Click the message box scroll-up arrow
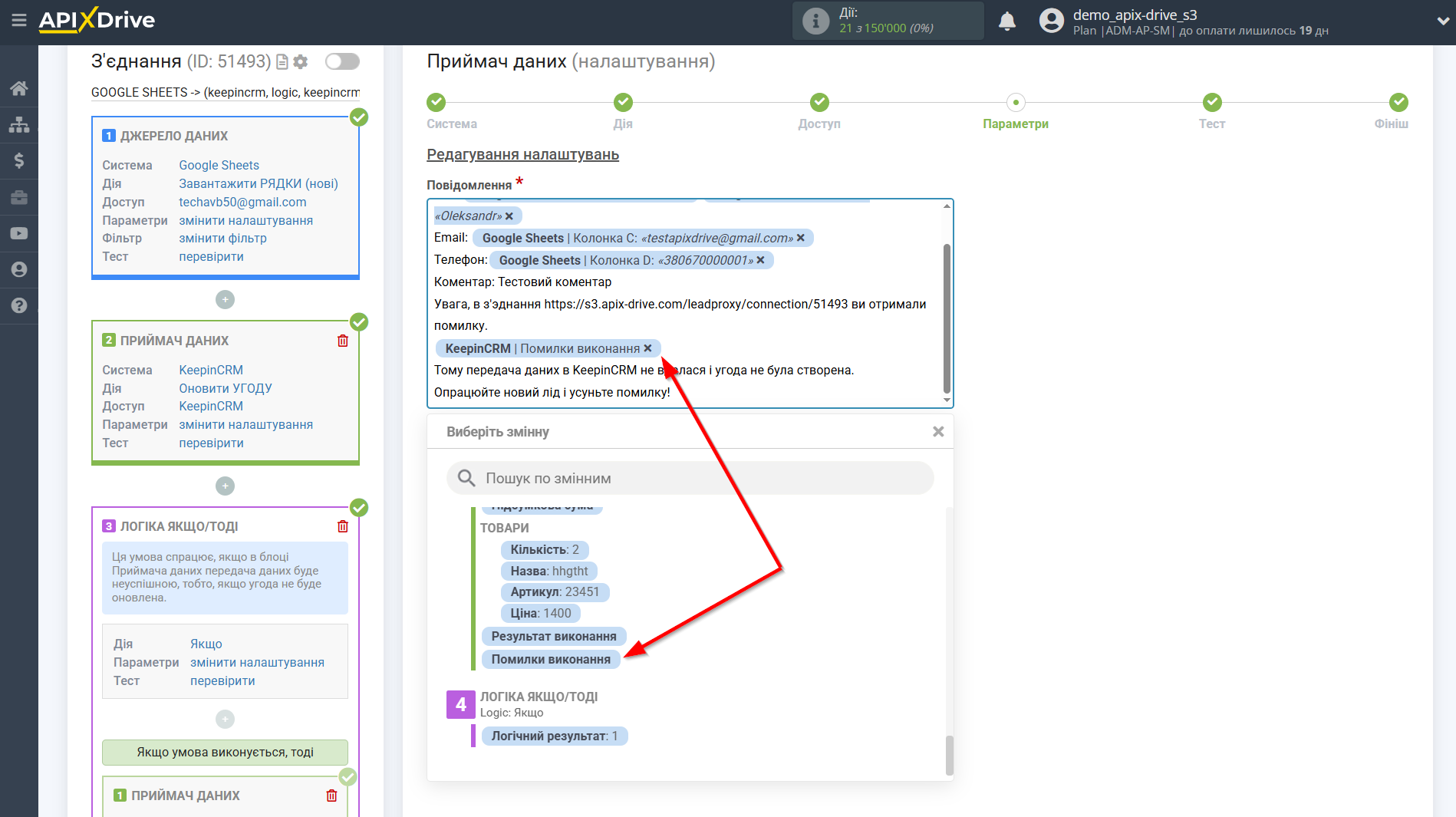The image size is (1456, 817). click(x=947, y=206)
